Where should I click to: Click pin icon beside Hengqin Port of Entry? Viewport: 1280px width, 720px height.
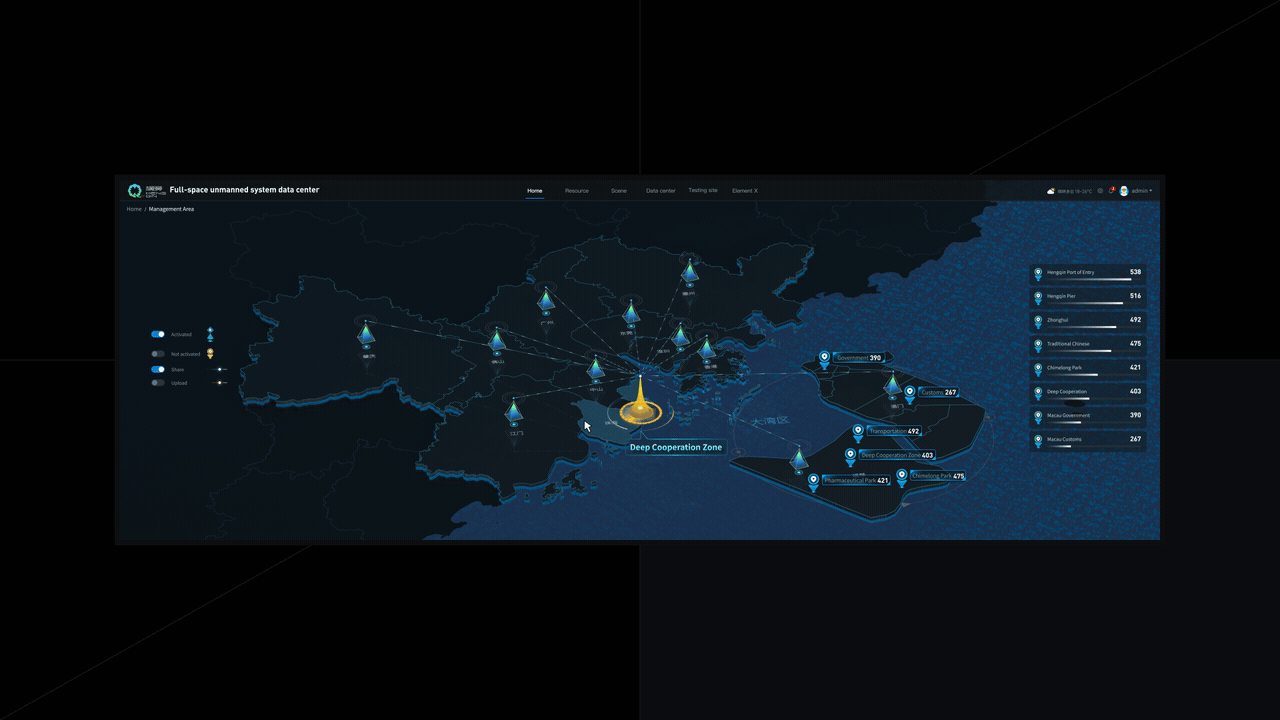point(1038,274)
